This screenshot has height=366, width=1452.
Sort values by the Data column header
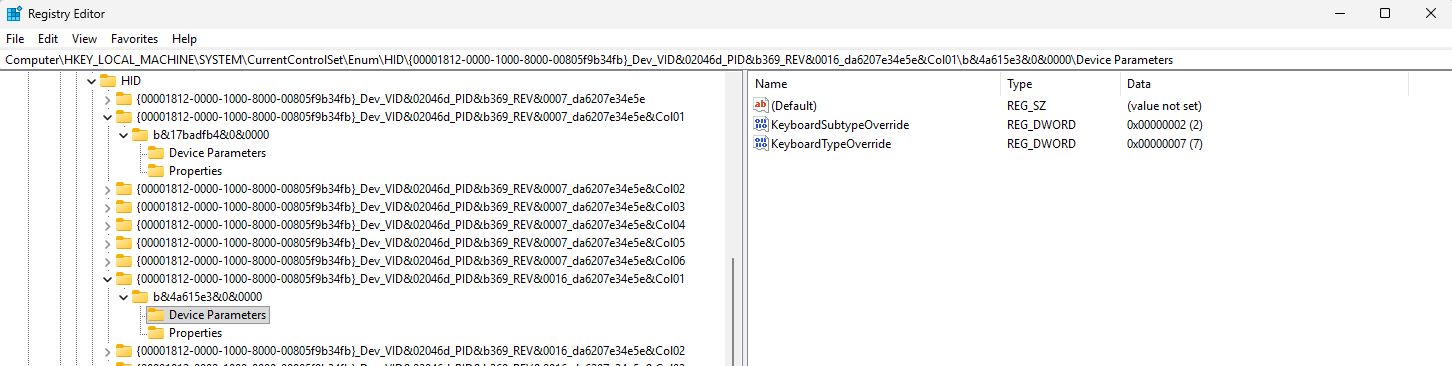(1265, 84)
